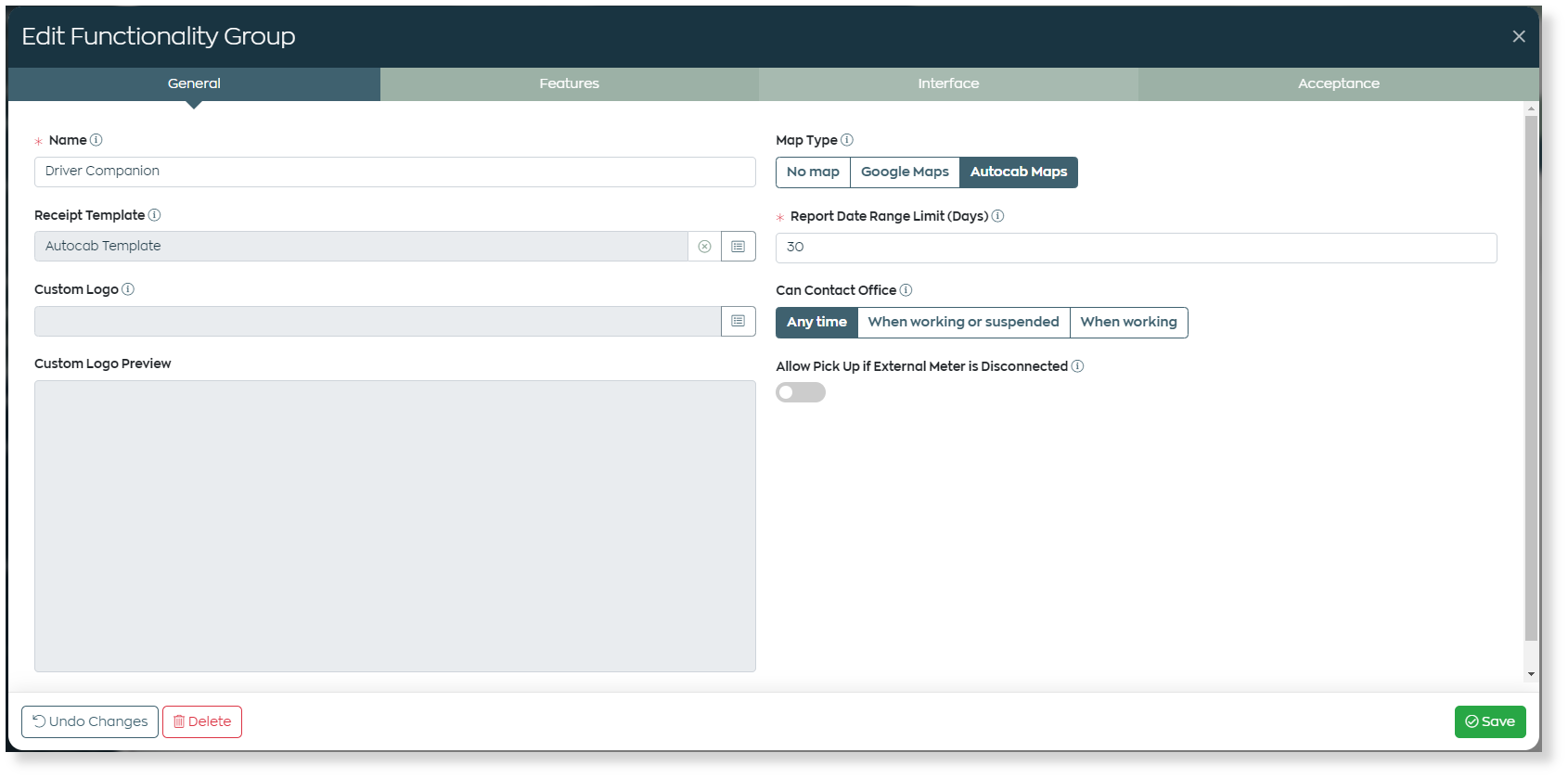Switch to the Features tab
The image size is (1568, 778).
click(569, 83)
